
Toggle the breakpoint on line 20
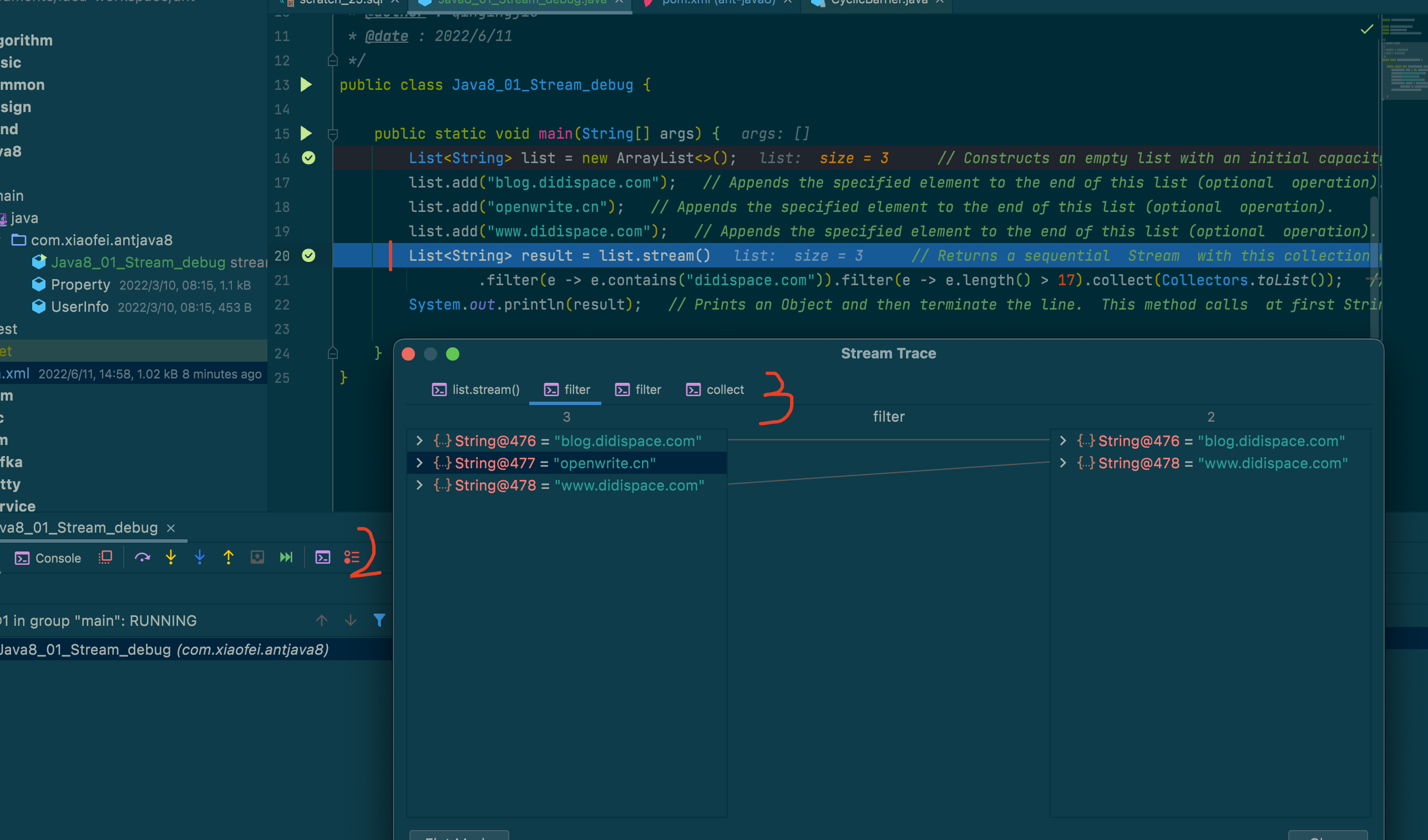308,256
